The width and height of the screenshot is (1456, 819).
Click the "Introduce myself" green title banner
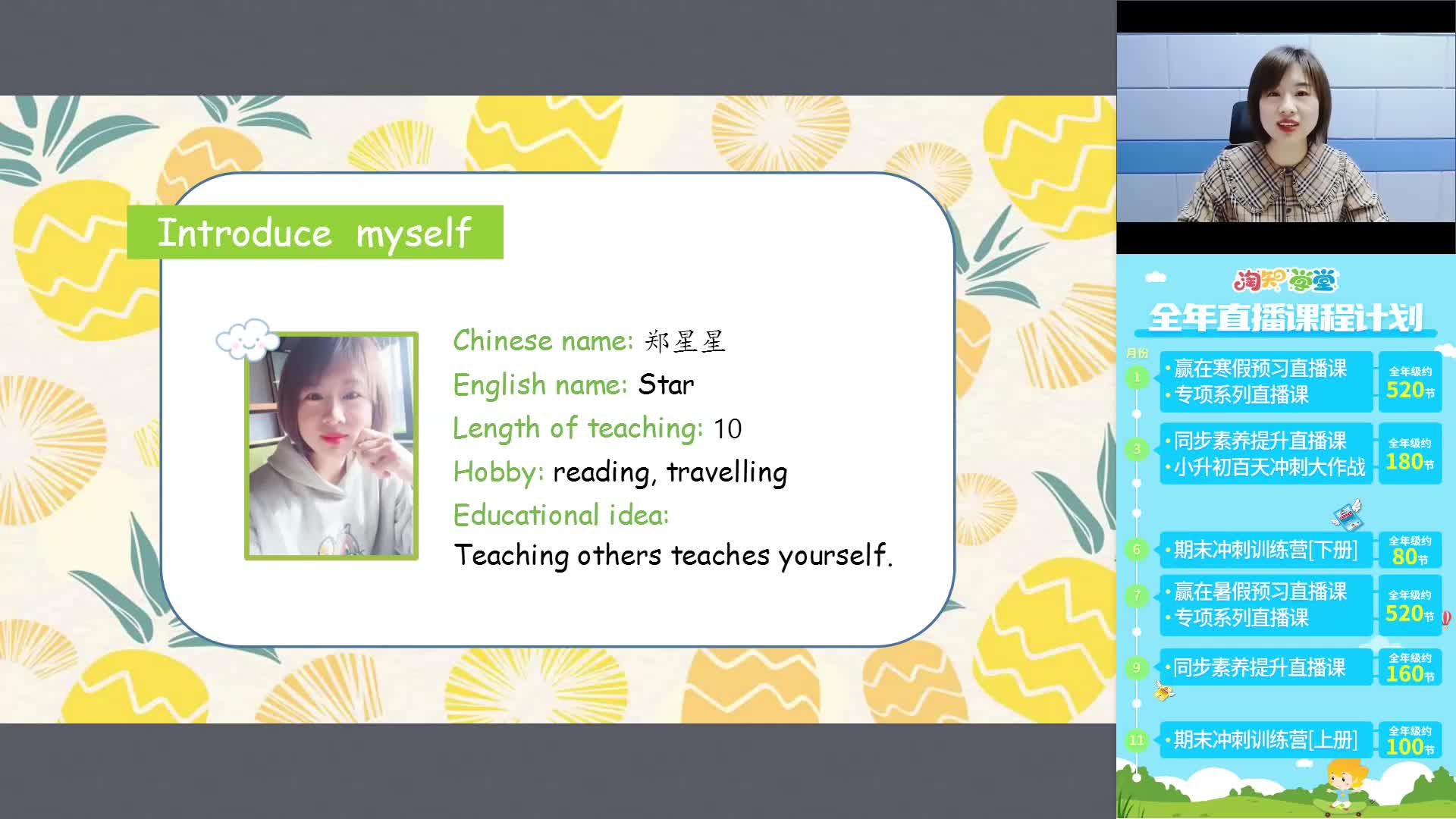point(315,232)
